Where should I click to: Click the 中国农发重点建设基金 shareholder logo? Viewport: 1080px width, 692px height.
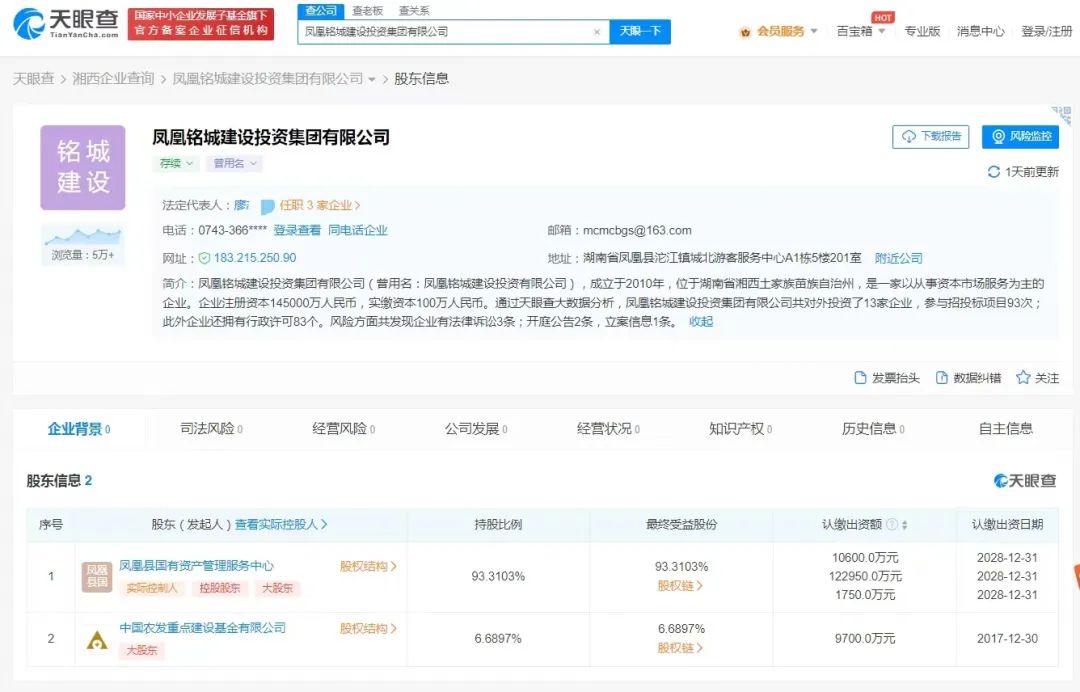(x=97, y=640)
